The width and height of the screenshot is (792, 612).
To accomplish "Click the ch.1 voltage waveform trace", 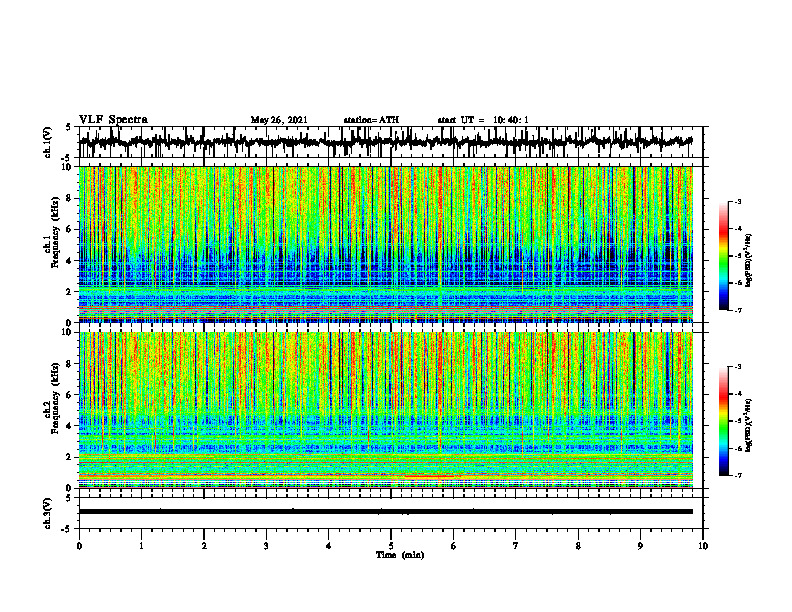I will pos(386,142).
